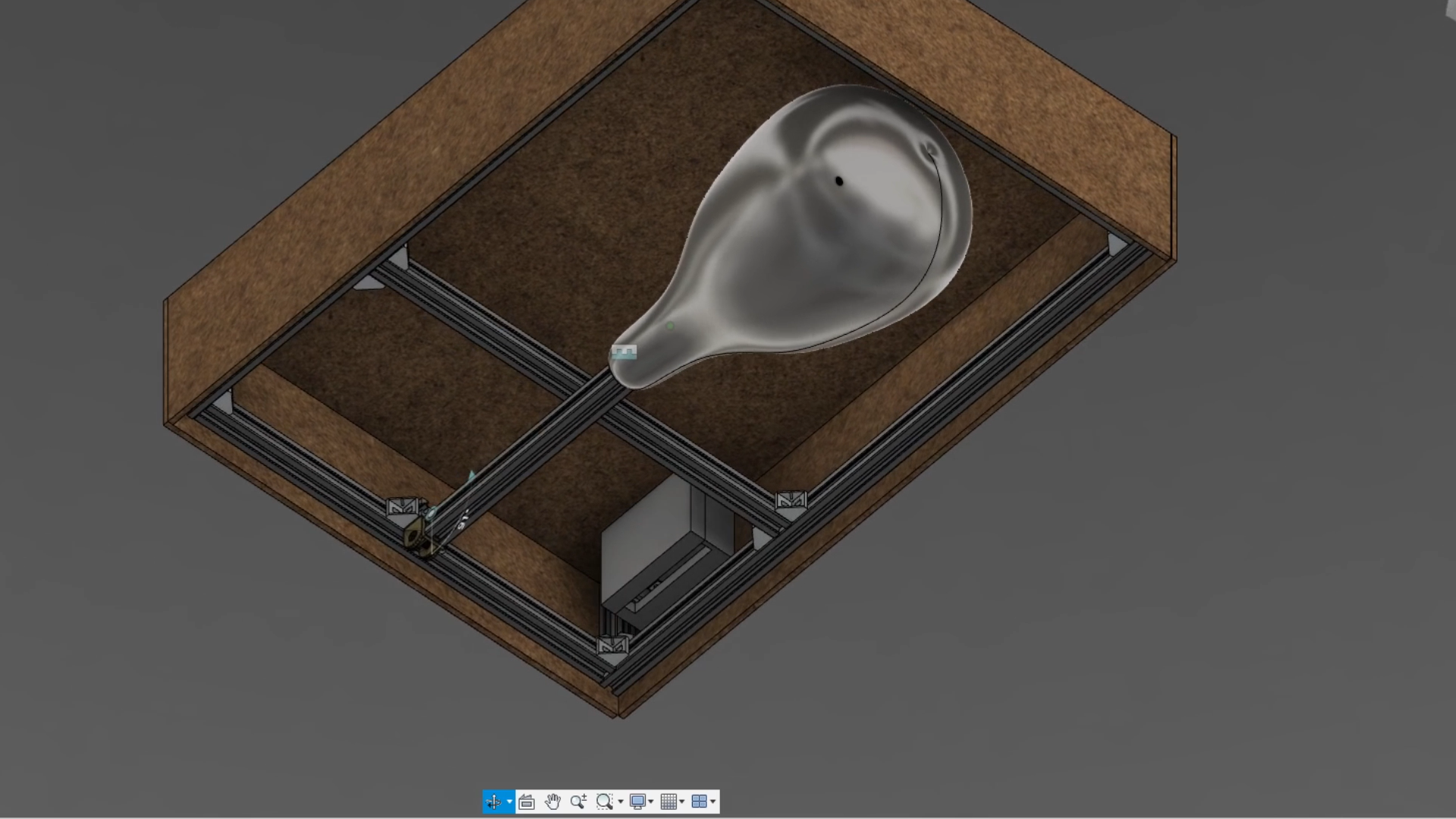
Task: Expand the Grid and Snaps dropdown
Action: tap(682, 802)
